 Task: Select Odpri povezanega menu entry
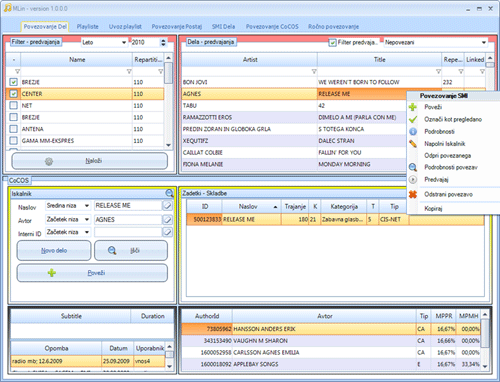point(447,156)
